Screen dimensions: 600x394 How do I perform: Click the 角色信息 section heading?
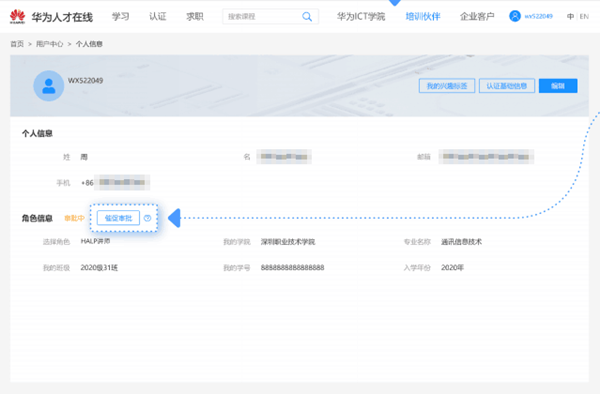[x=37, y=218]
